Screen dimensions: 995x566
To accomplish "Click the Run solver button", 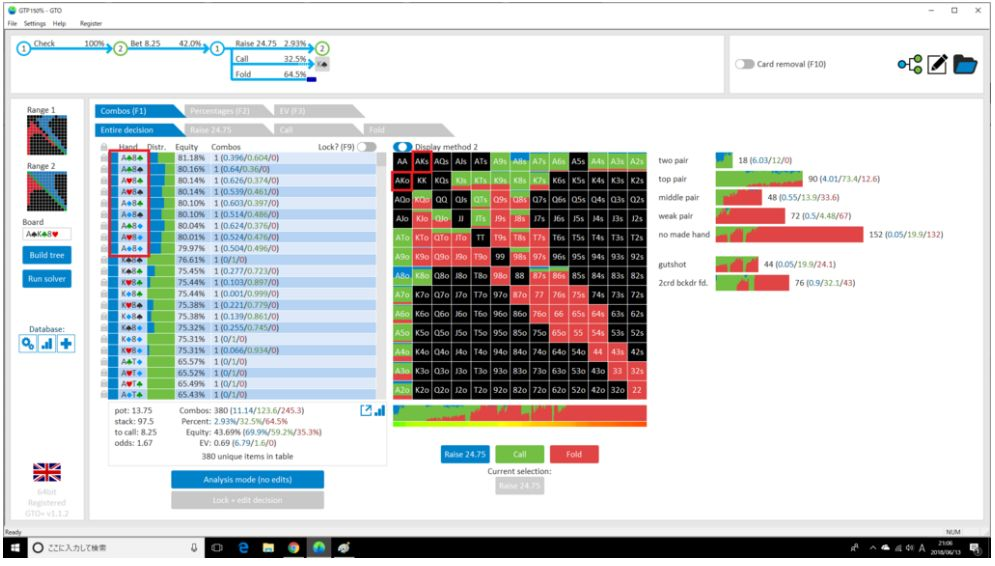I will tap(46, 279).
